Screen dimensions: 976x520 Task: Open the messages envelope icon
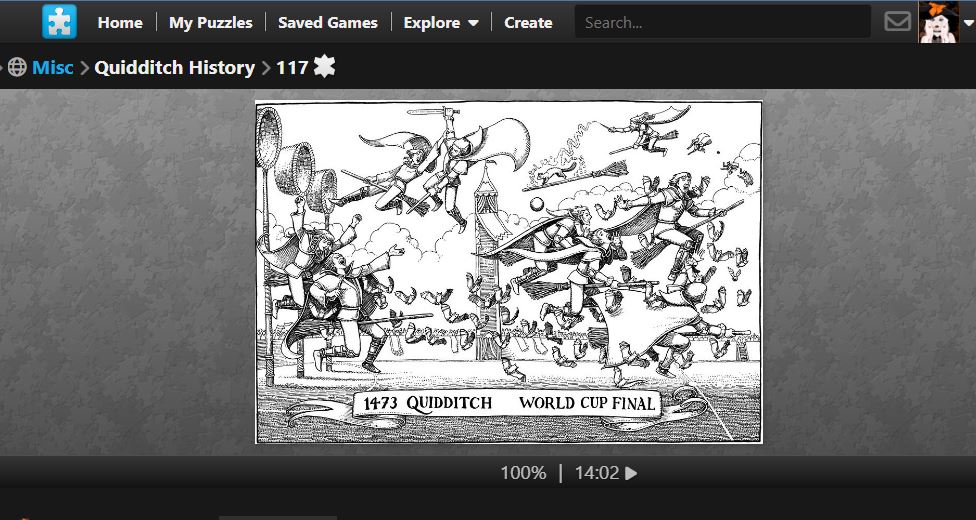pyautogui.click(x=897, y=22)
